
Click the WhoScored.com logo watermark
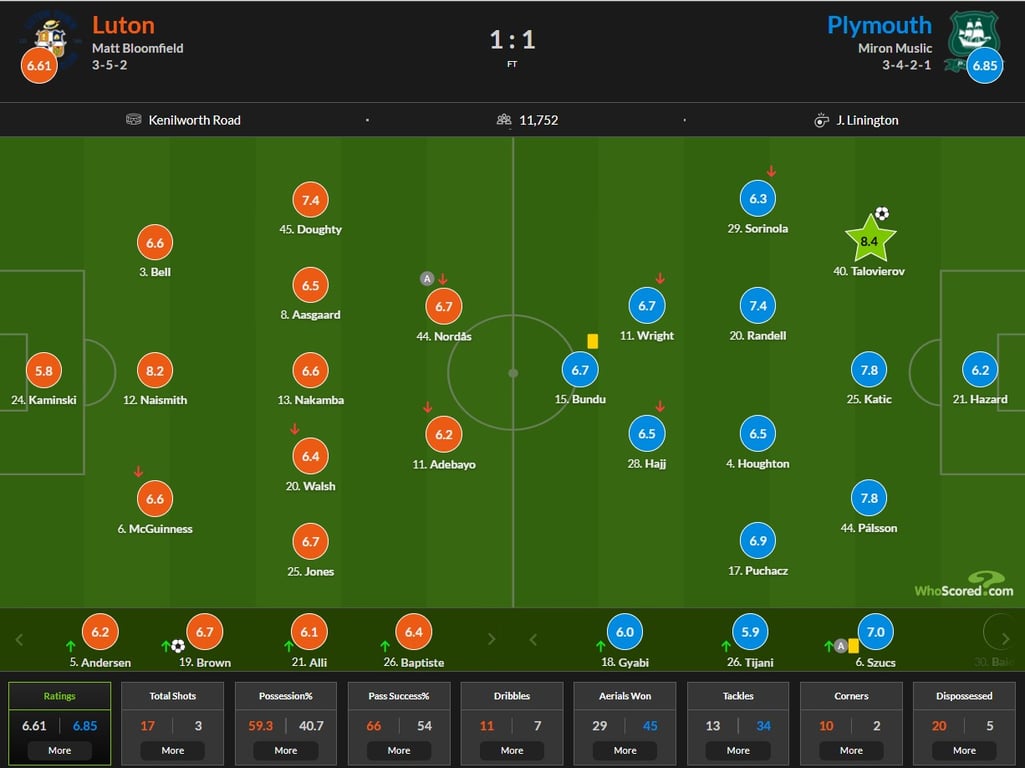(x=963, y=584)
